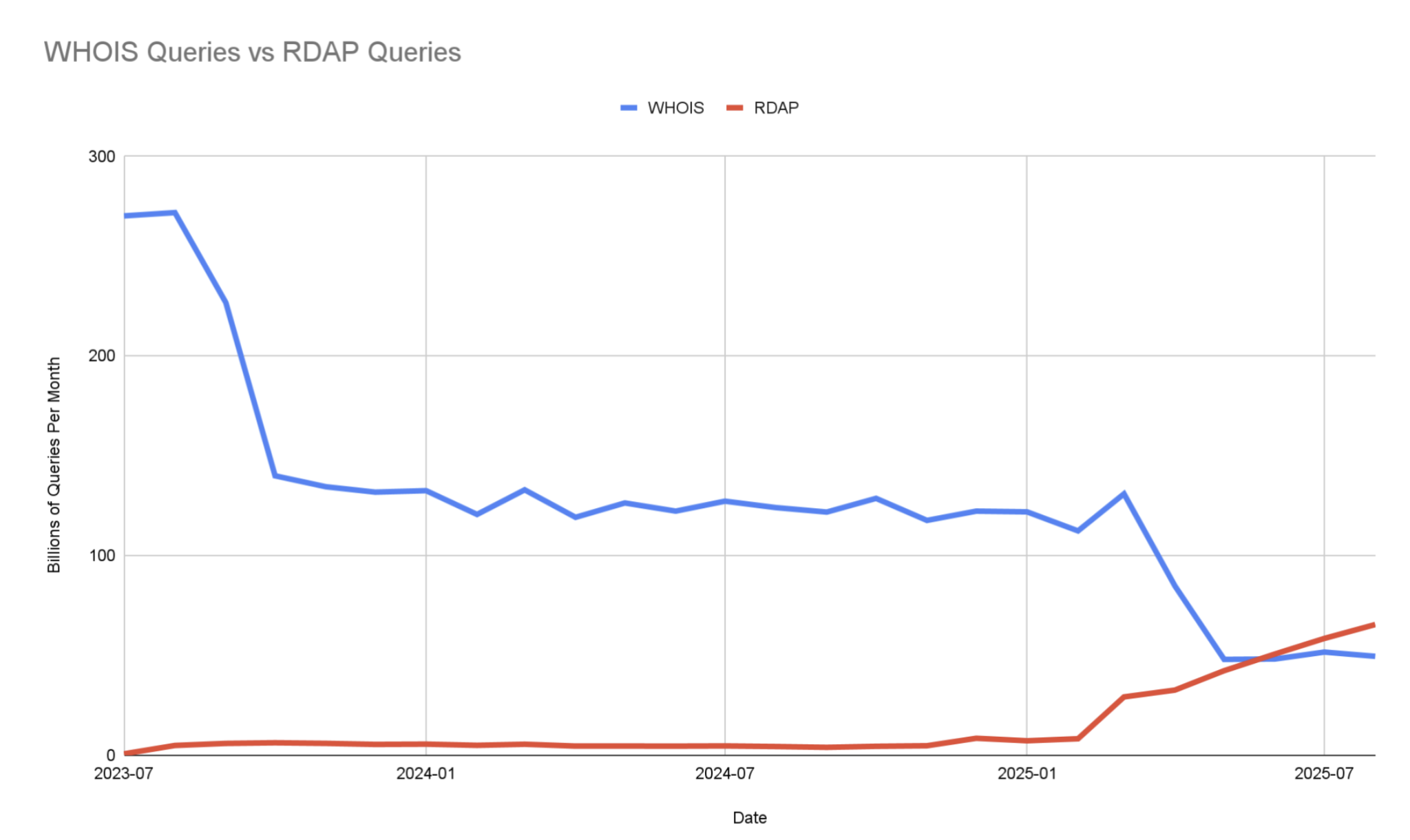Click the 2025-07 date tick label

coord(1323,774)
